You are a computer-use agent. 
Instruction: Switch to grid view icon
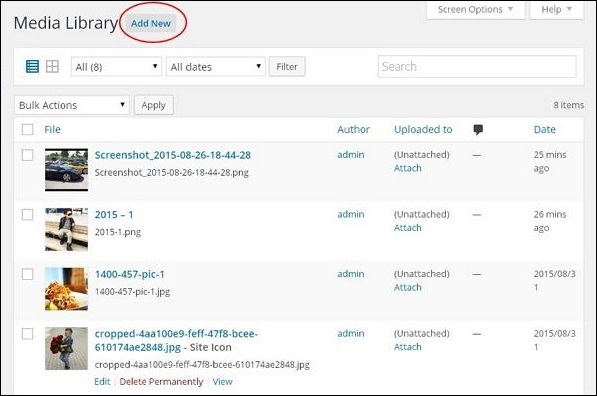tap(52, 67)
